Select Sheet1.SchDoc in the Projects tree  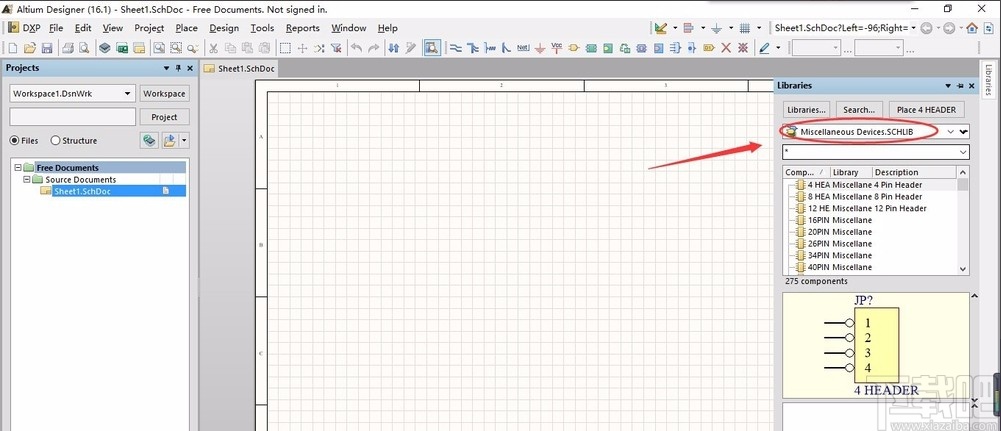click(x=82, y=191)
